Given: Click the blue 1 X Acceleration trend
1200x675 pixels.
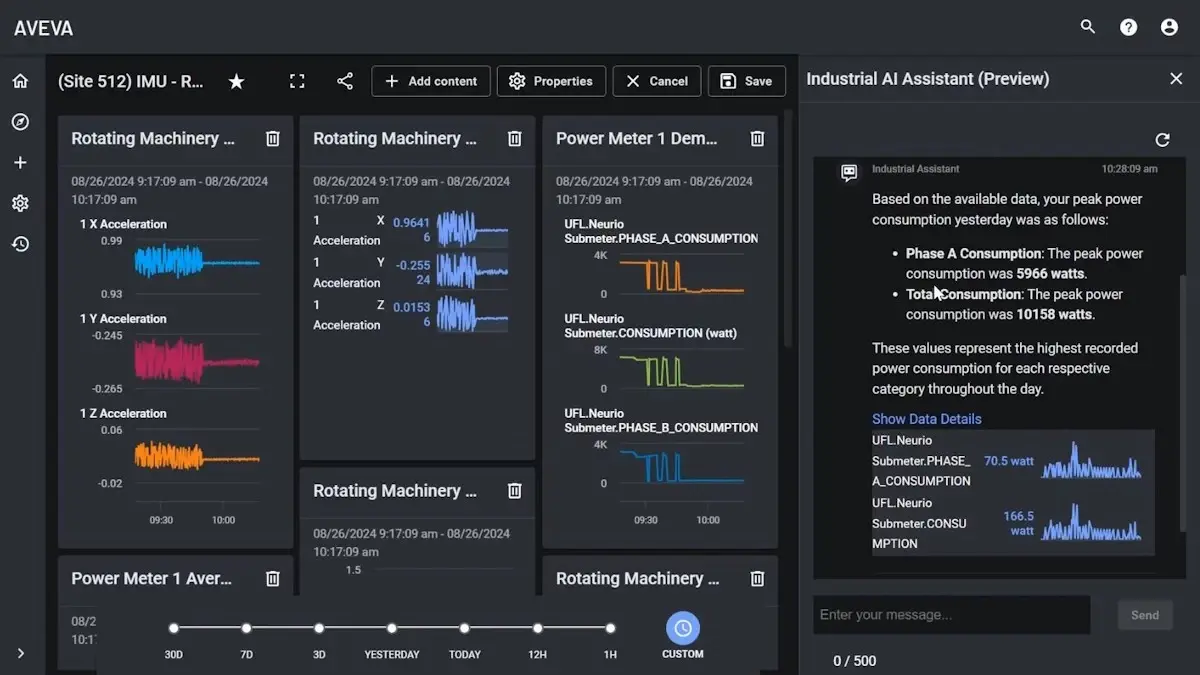Looking at the screenshot, I should click(197, 263).
